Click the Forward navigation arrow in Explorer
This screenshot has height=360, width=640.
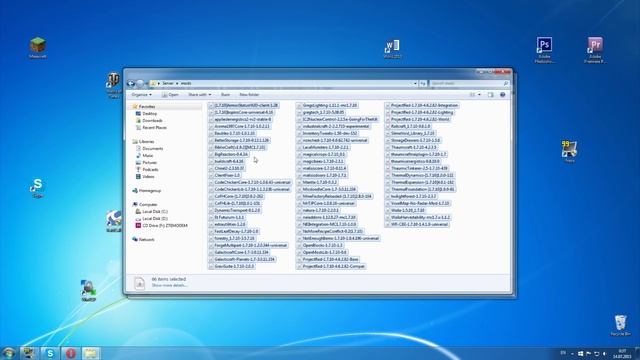click(x=140, y=83)
